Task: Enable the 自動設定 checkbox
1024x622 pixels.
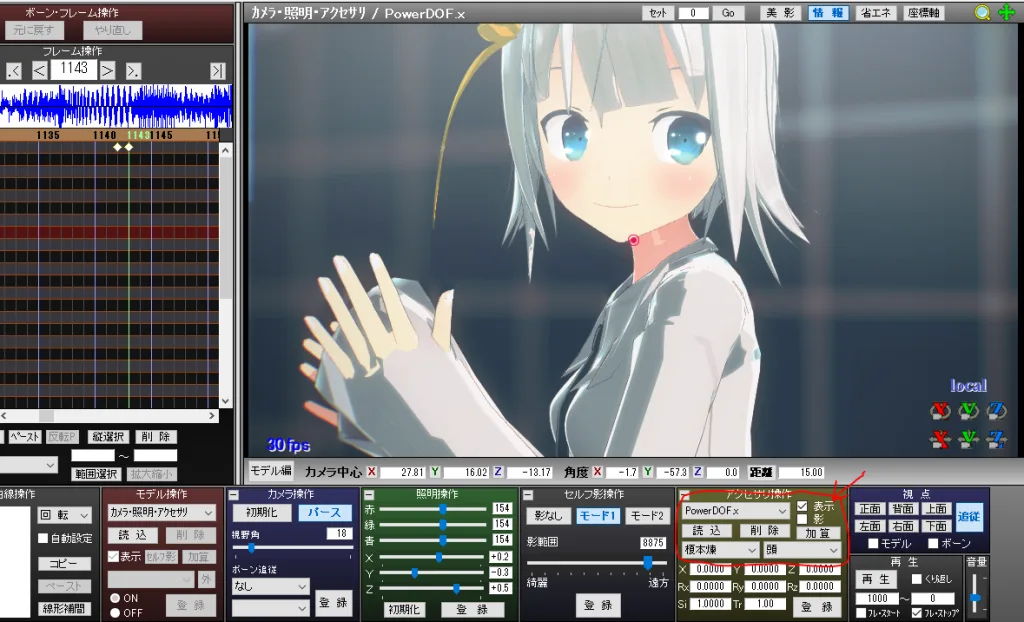Action: (42, 538)
